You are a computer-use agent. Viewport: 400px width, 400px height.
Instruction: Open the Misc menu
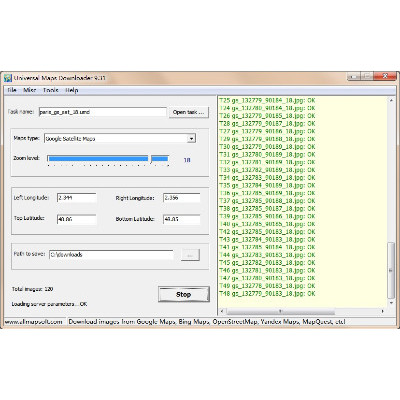(30, 90)
